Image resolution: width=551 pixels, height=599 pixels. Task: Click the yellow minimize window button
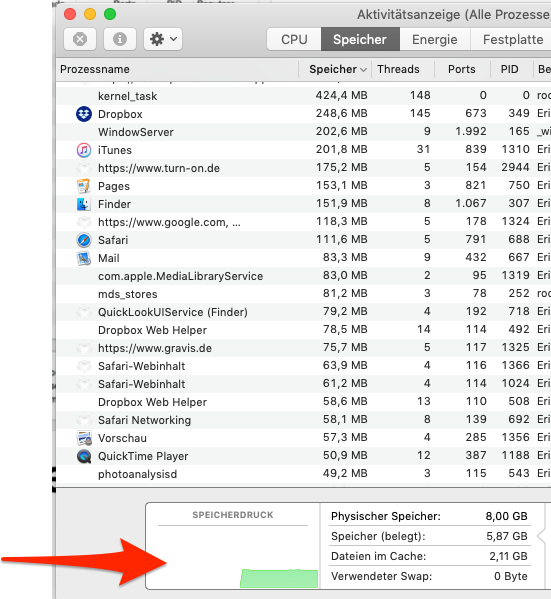click(x=90, y=14)
